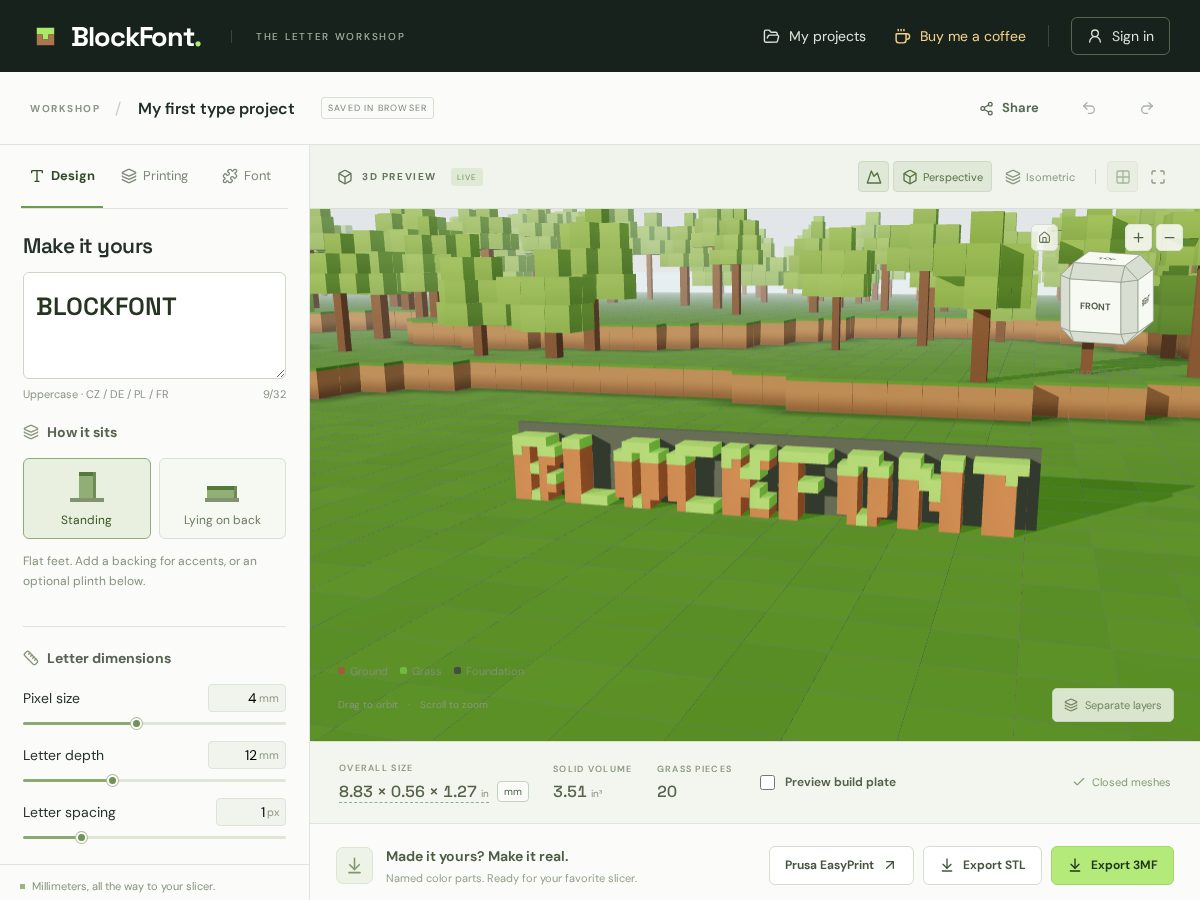Click the Letter spacing value field
The height and width of the screenshot is (900, 1200).
250,812
